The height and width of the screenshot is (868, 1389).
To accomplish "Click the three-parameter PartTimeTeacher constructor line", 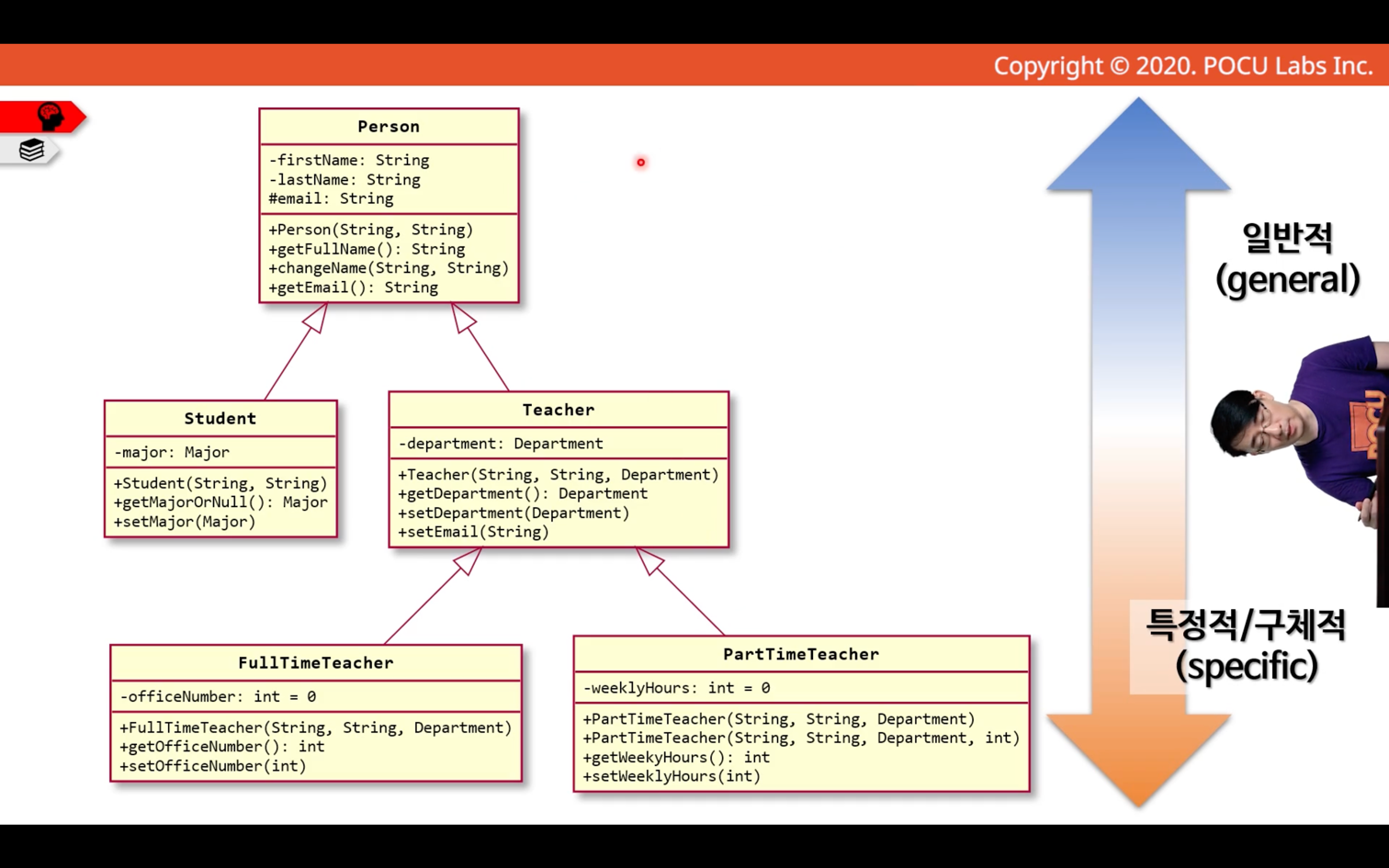I will point(779,719).
